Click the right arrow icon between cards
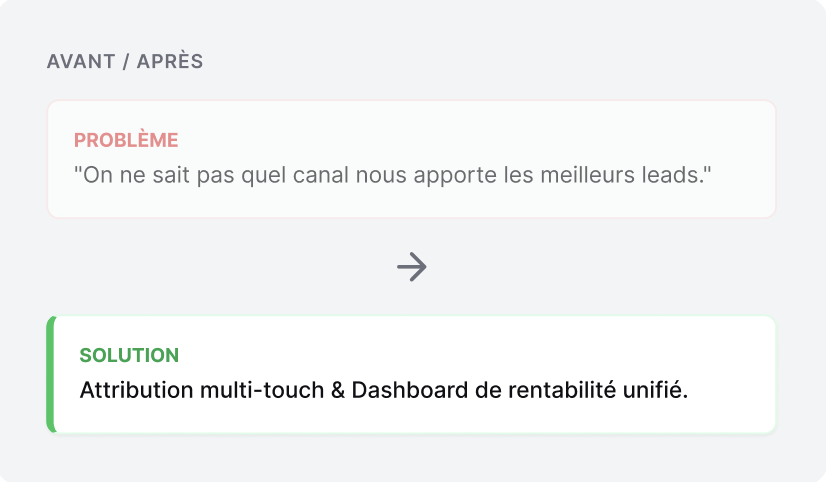Image resolution: width=826 pixels, height=482 pixels. click(x=412, y=266)
